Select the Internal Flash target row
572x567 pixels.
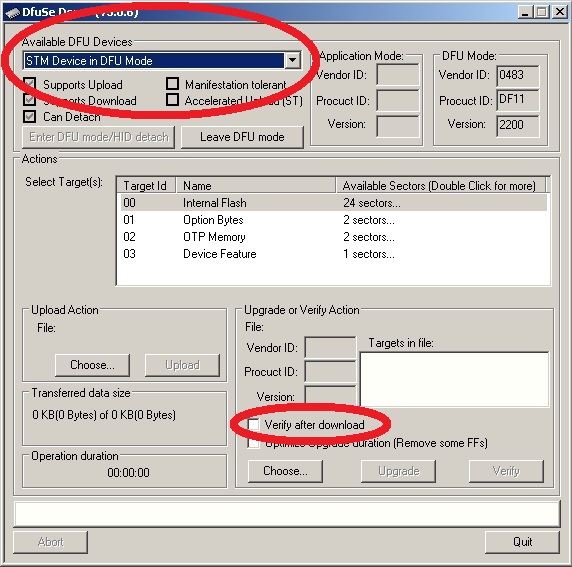click(333, 203)
